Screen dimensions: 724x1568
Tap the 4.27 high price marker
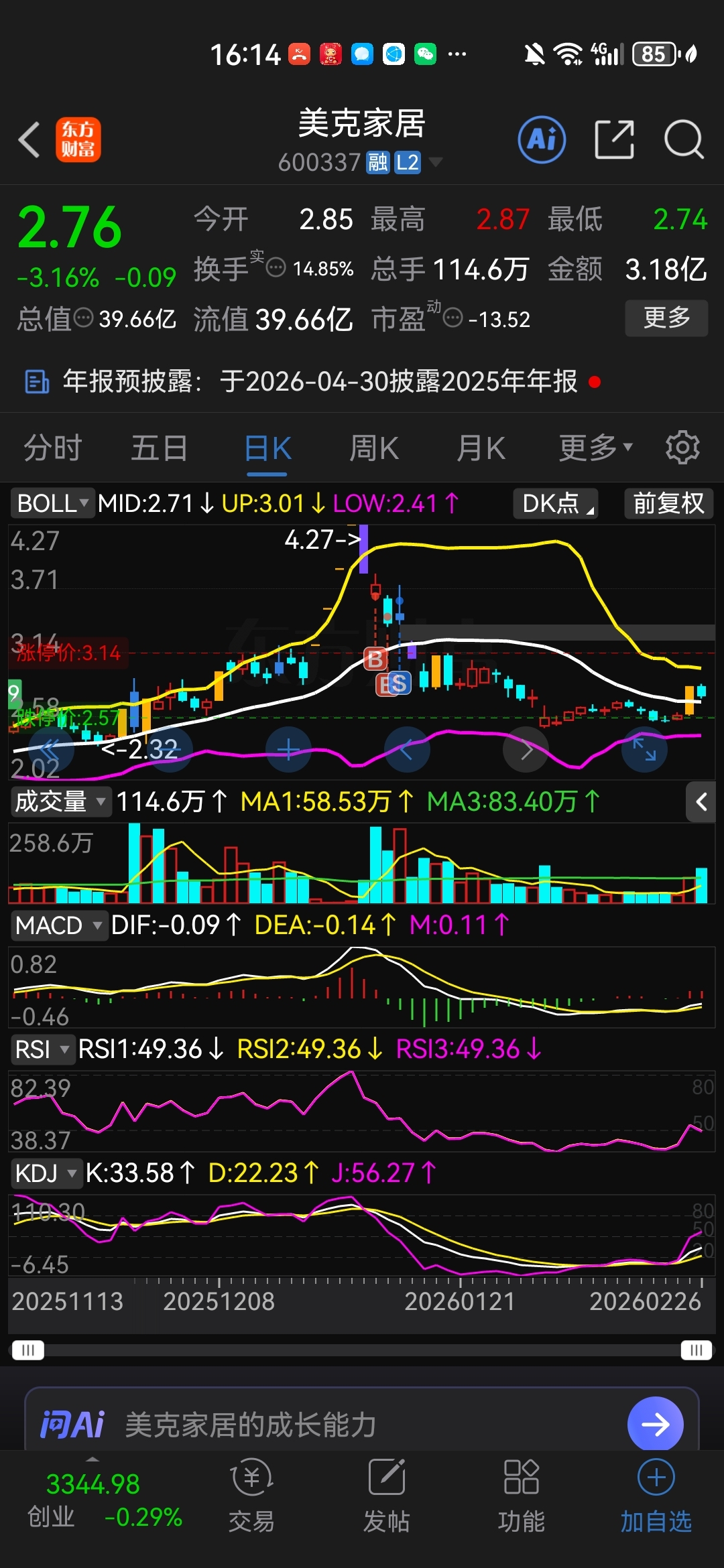pyautogui.click(x=323, y=539)
